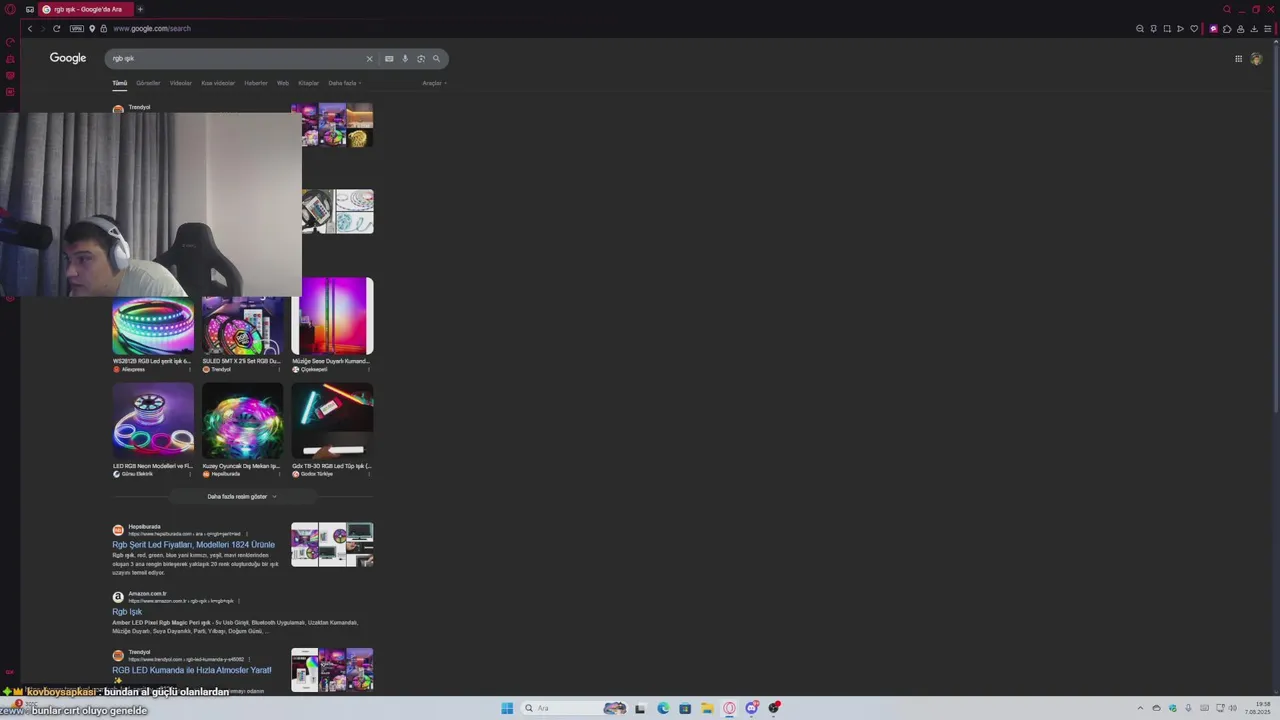Start Google voice search with microphone
The image size is (1280, 720).
tap(405, 58)
